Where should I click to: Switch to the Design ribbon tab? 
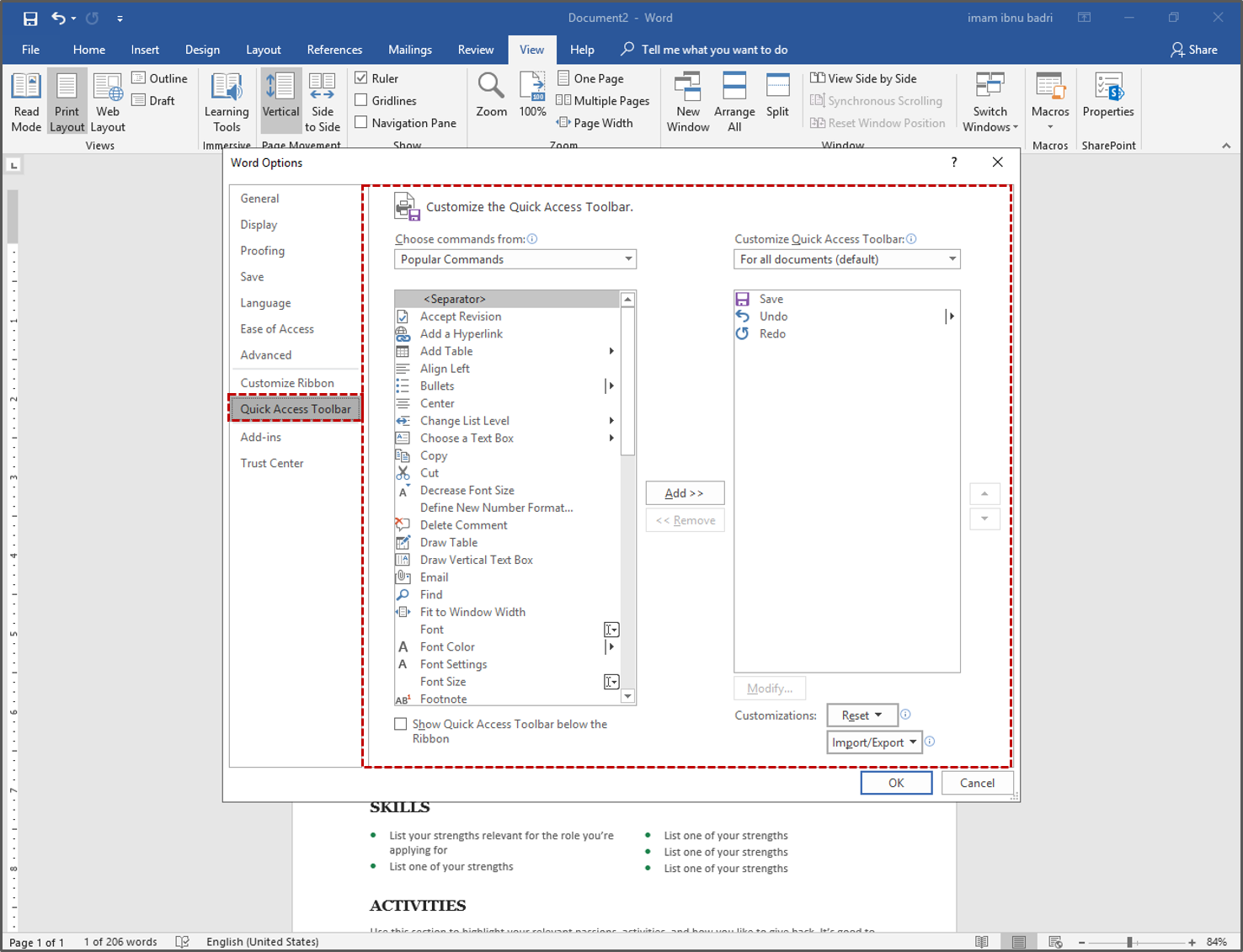(x=202, y=50)
